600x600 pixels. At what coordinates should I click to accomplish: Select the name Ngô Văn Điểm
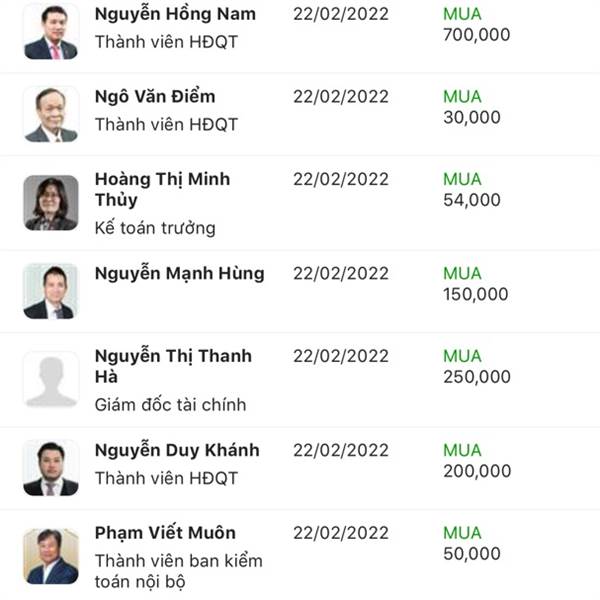155,96
